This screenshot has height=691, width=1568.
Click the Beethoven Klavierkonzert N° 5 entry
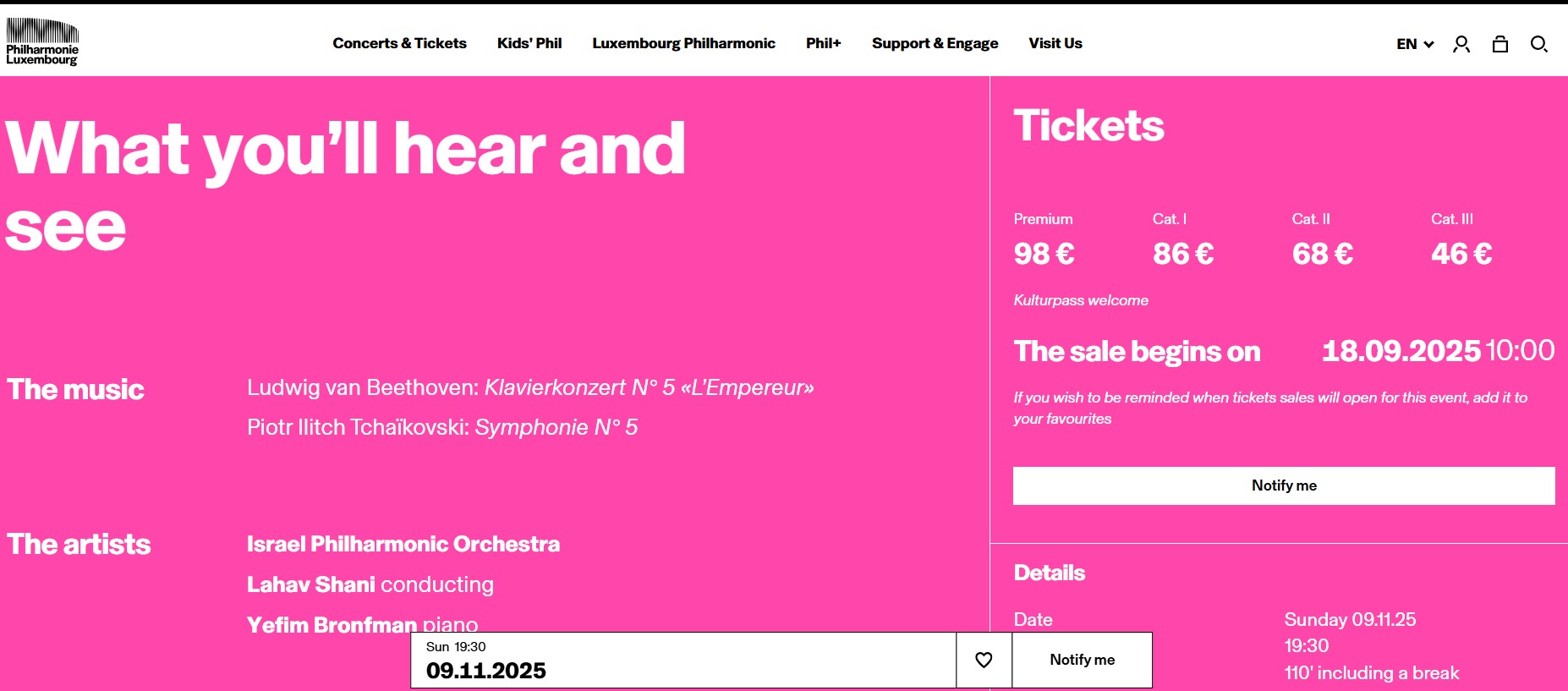530,387
